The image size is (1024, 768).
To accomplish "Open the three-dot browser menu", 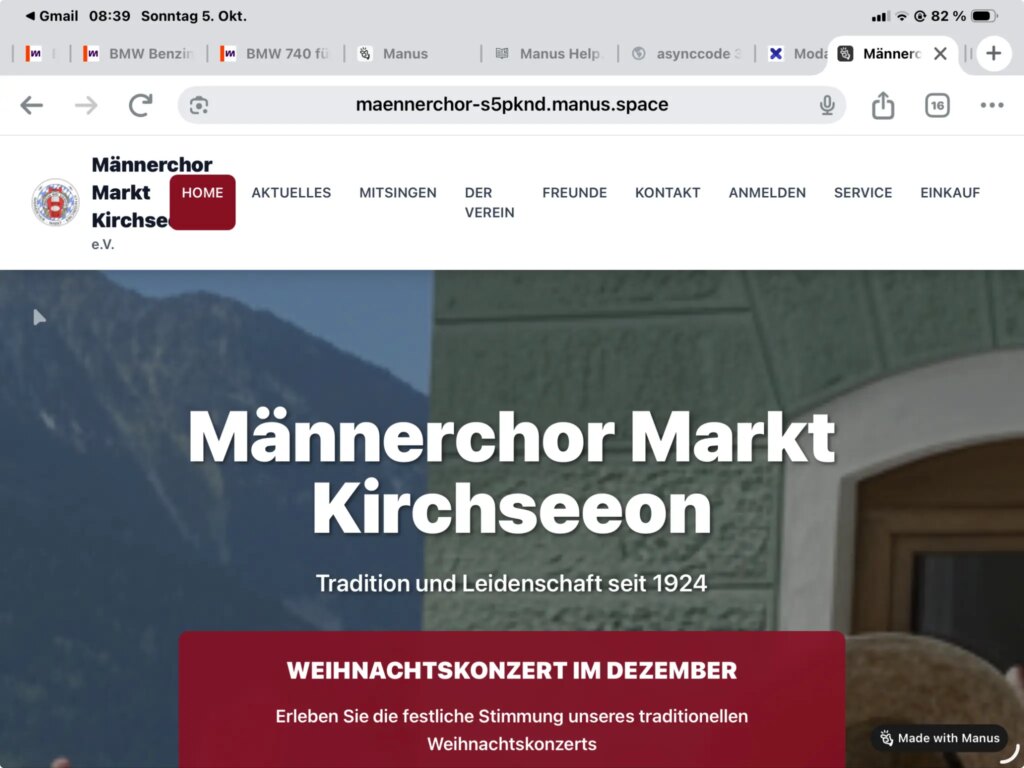I will [991, 105].
